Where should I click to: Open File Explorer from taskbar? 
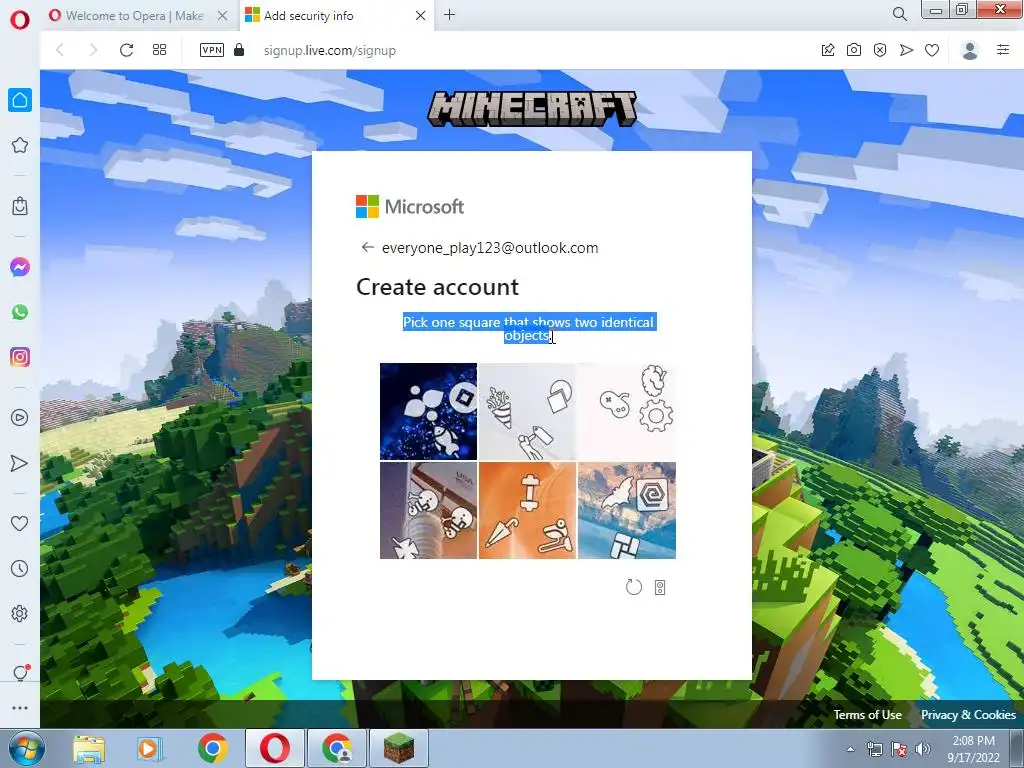click(89, 748)
